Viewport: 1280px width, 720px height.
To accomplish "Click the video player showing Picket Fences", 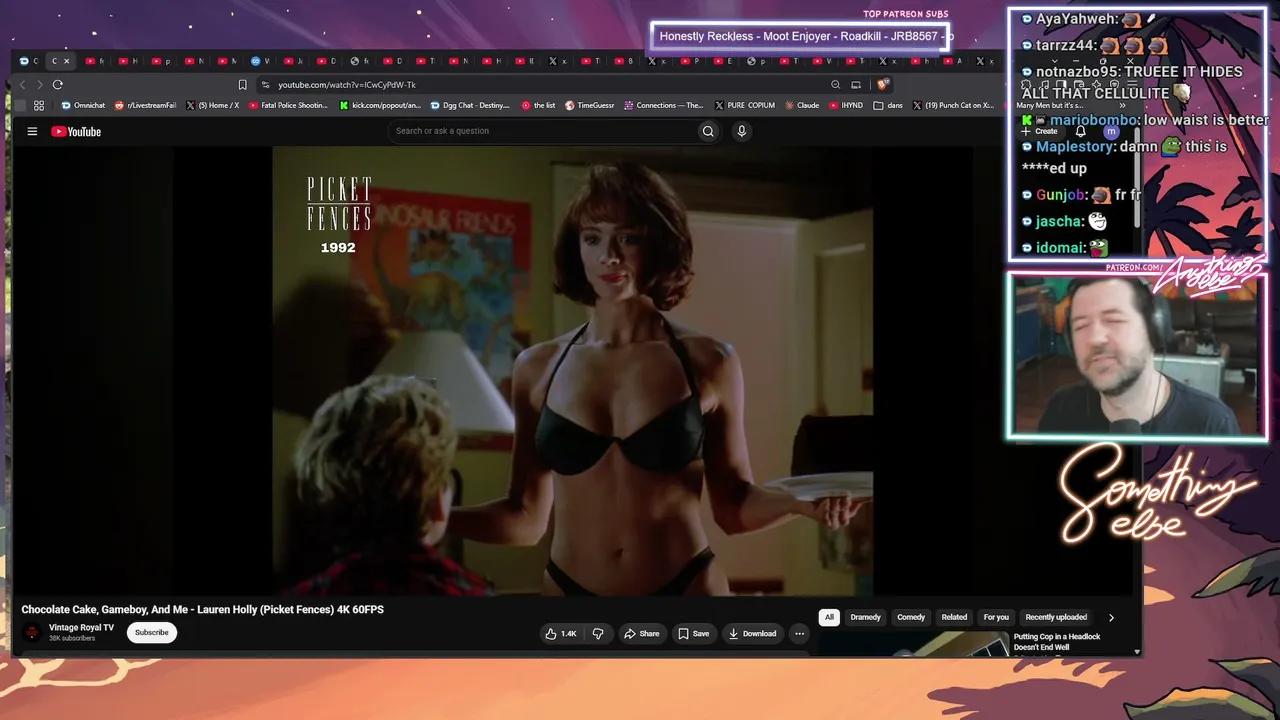I will coord(573,371).
